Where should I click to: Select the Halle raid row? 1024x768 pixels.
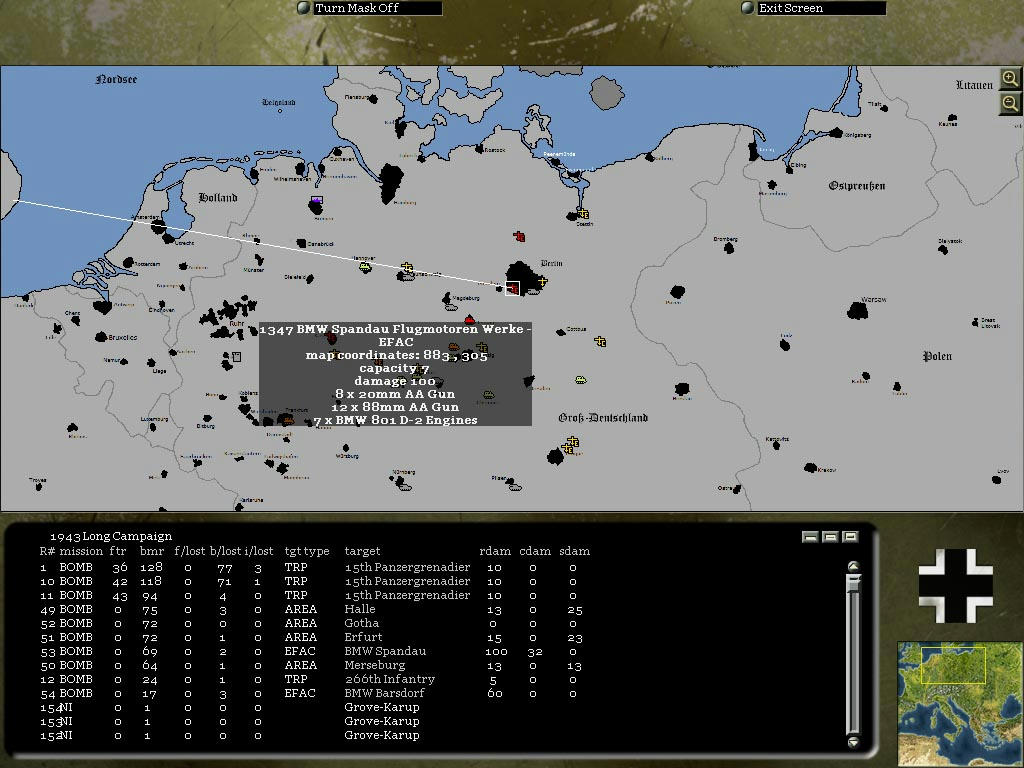click(312, 609)
